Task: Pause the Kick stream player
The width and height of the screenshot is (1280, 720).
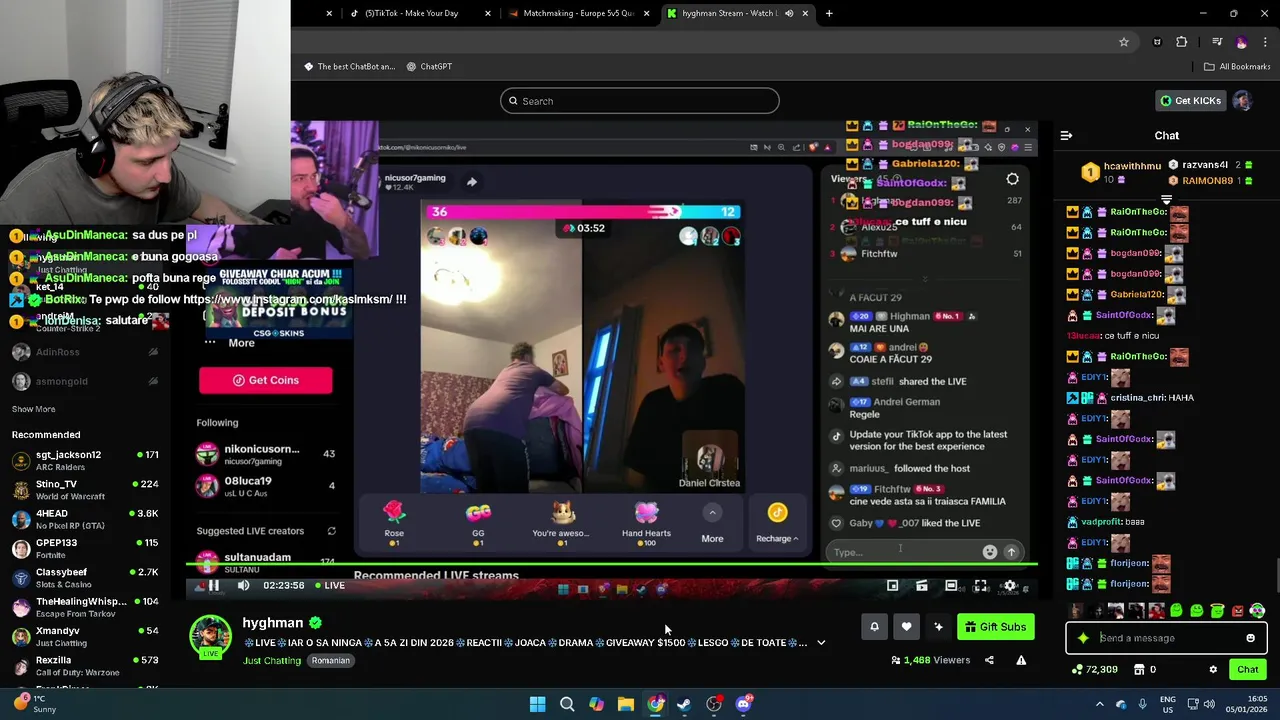Action: coord(213,586)
